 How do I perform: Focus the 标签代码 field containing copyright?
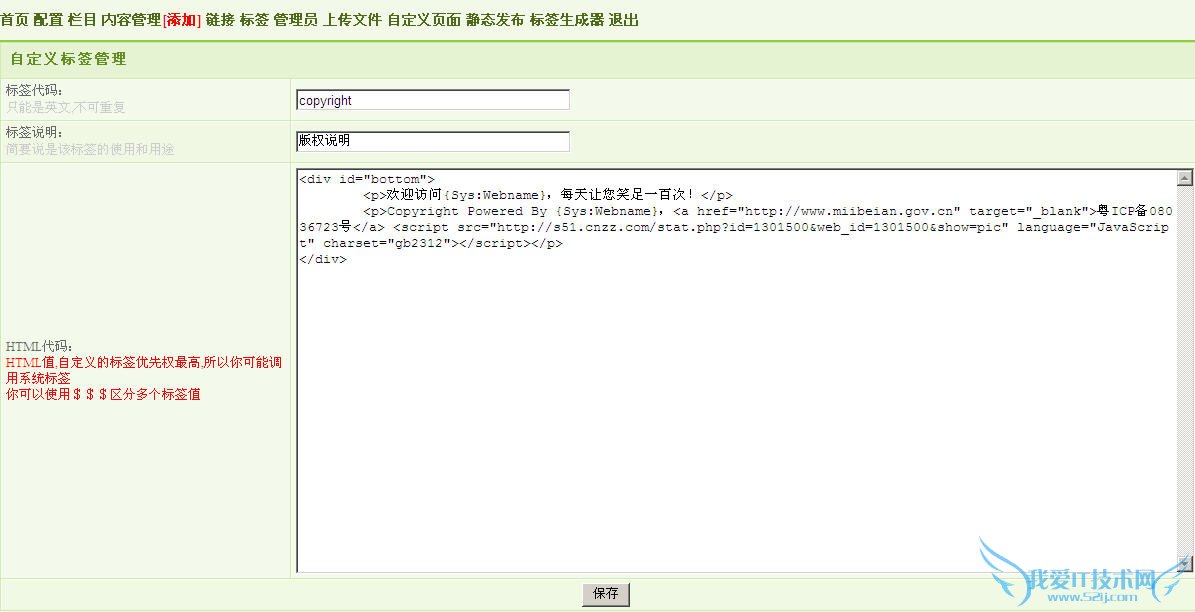tap(433, 100)
